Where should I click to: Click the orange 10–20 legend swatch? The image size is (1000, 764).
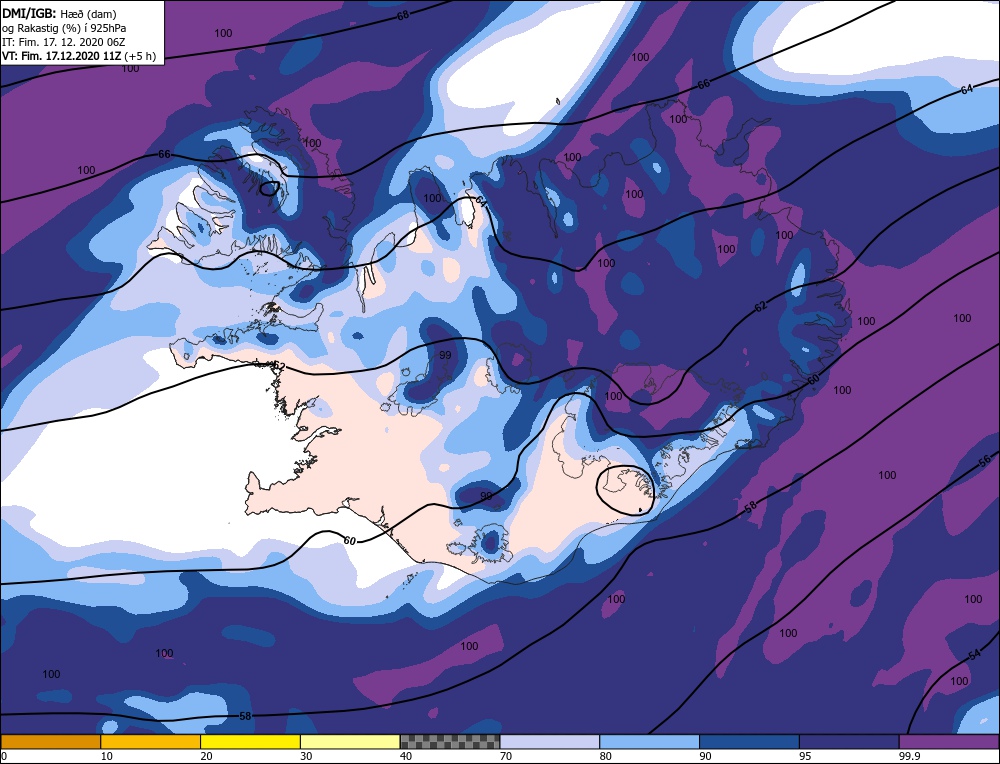click(151, 742)
